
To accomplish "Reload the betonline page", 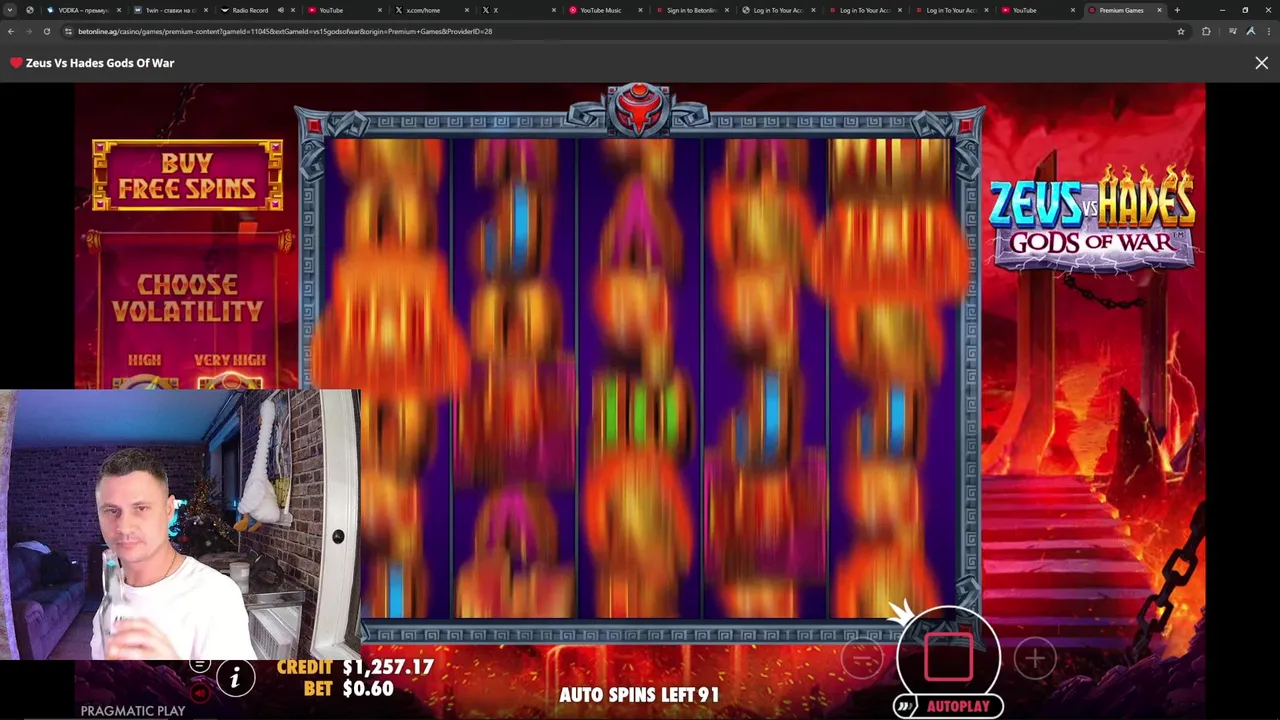I will [46, 31].
